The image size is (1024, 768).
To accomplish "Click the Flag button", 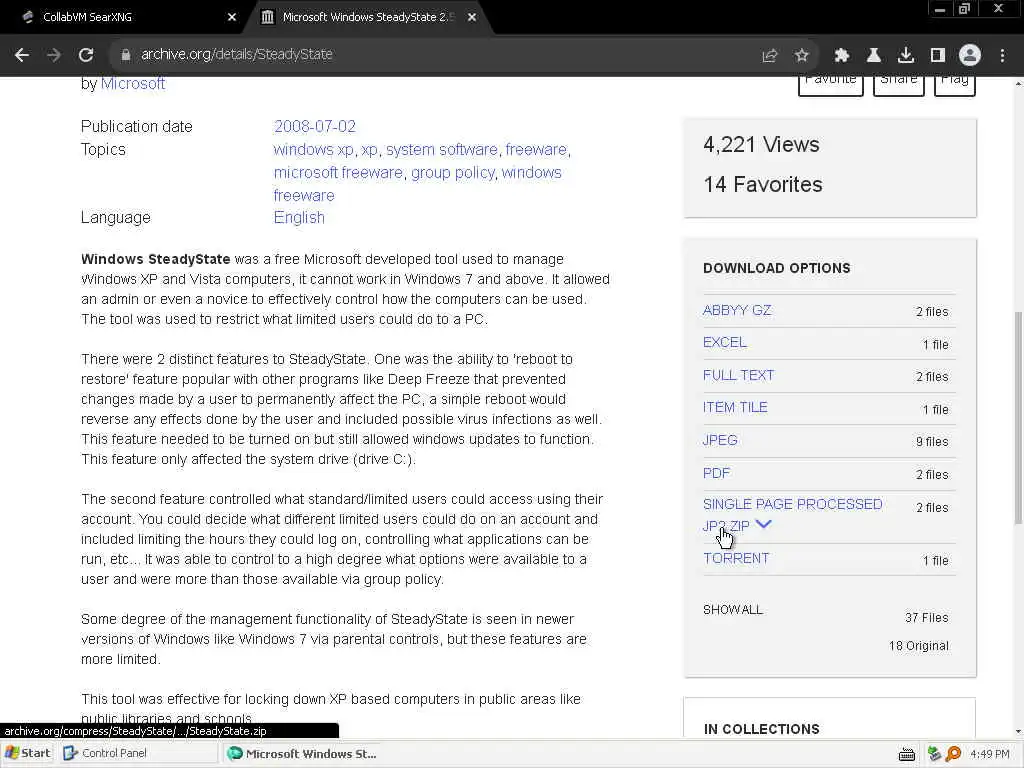I will pos(955,83).
